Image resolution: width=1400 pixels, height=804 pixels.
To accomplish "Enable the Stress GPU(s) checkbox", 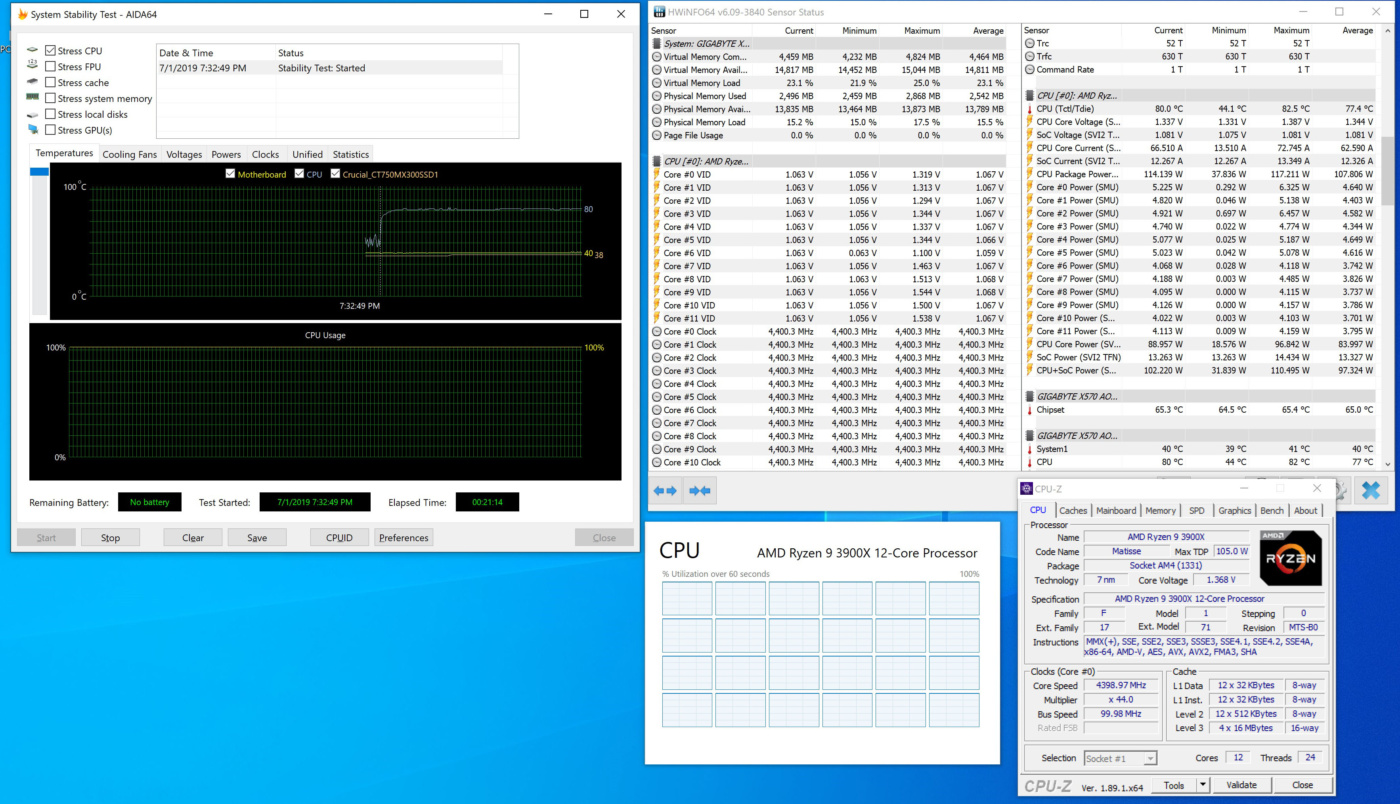I will tap(50, 130).
